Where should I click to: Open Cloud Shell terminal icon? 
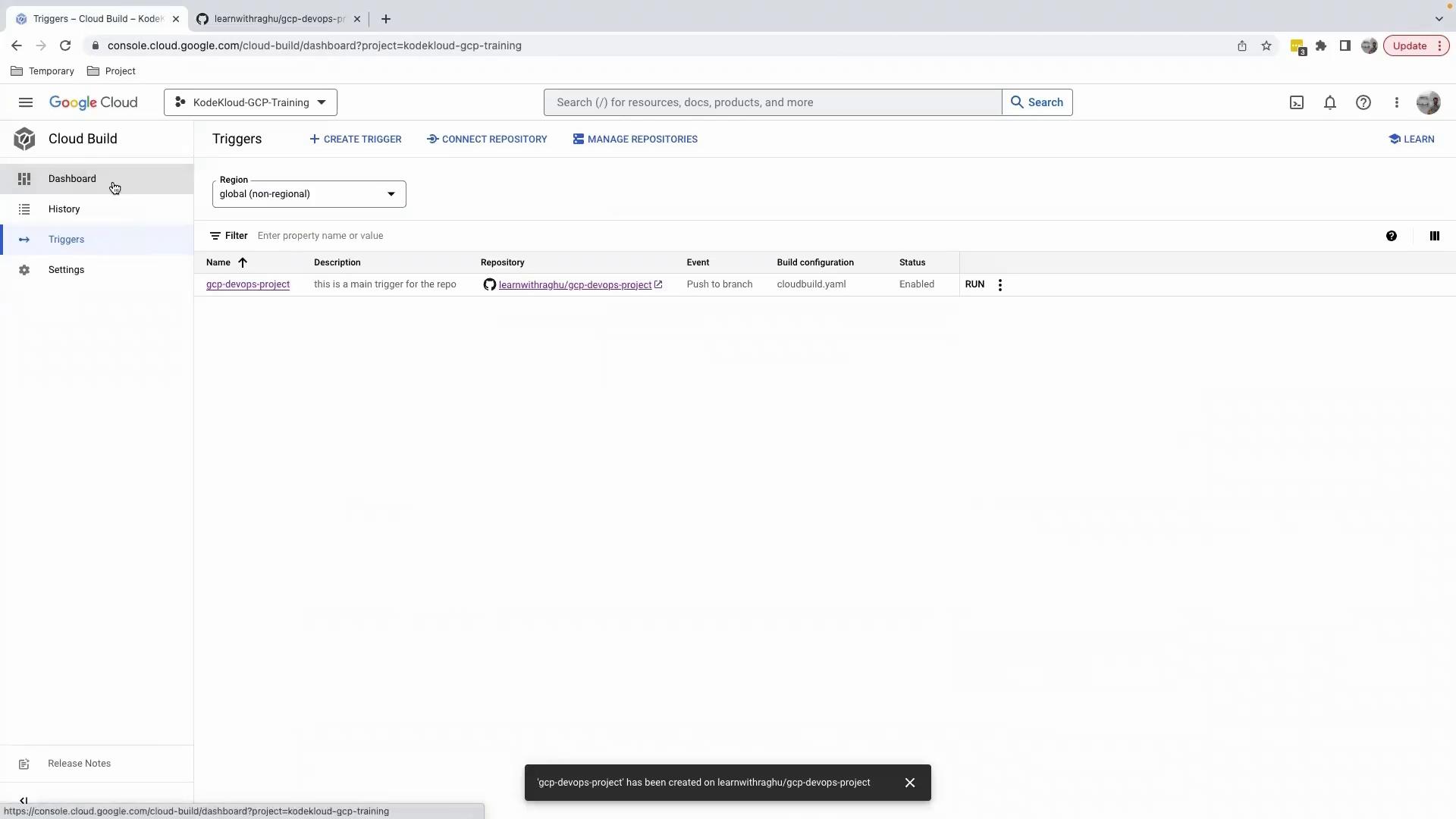coord(1297,102)
